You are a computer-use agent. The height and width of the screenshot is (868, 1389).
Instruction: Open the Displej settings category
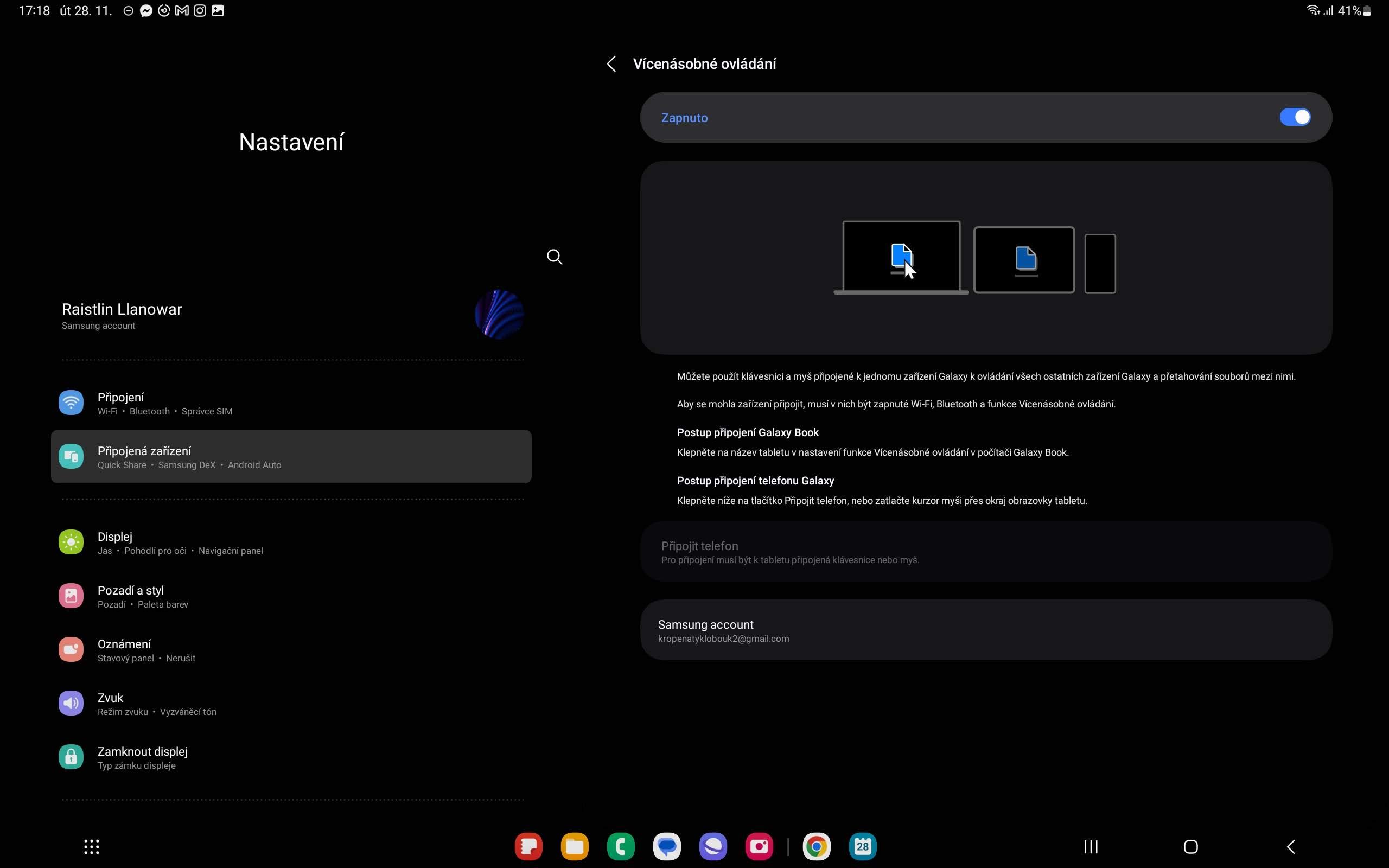[x=291, y=542]
